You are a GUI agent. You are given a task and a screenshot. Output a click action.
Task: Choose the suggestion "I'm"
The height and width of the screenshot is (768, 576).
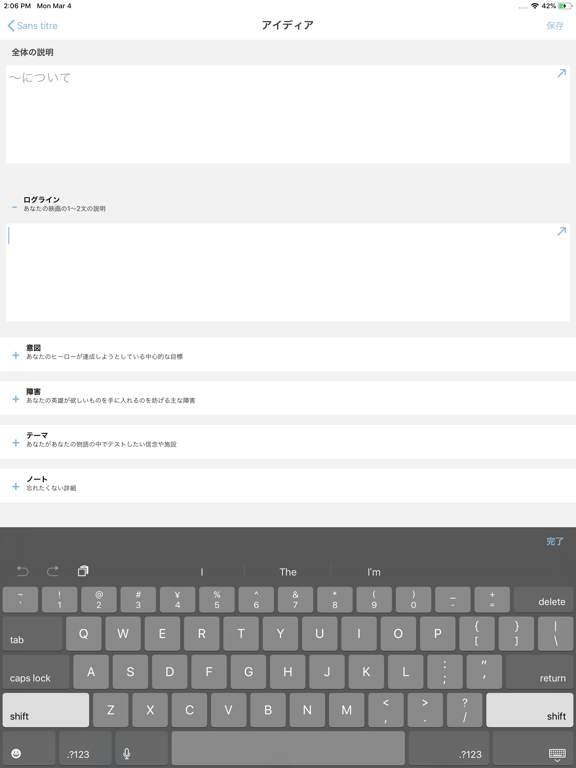click(x=374, y=572)
